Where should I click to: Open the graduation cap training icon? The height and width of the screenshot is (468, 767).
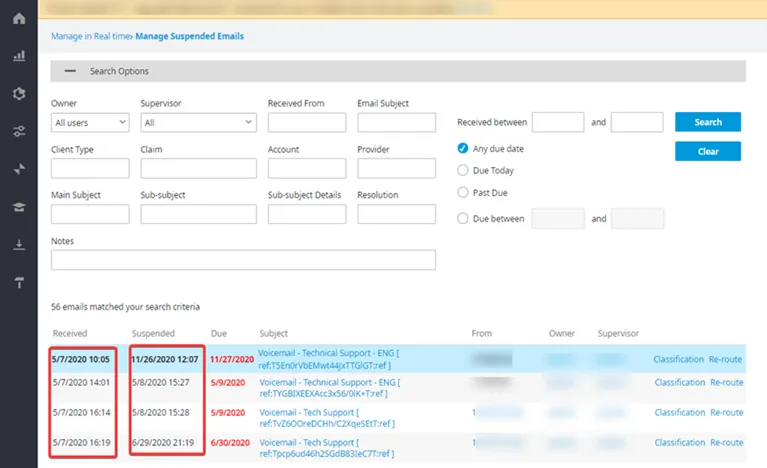point(19,207)
